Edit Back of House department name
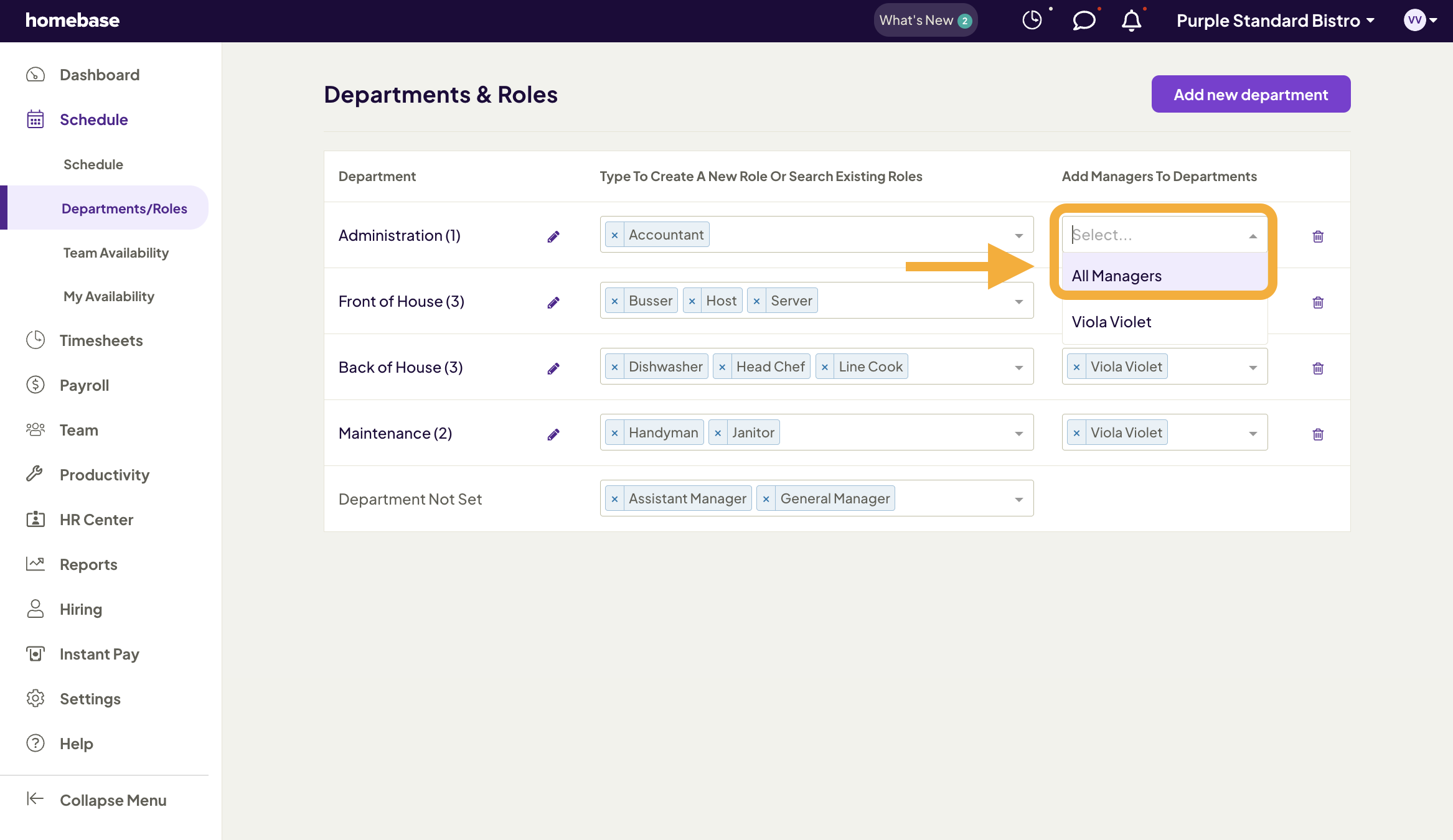Viewport: 1453px width, 840px height. tap(553, 368)
